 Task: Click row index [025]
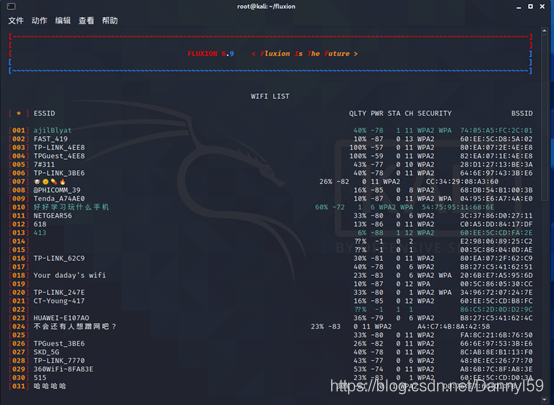[x=19, y=335]
